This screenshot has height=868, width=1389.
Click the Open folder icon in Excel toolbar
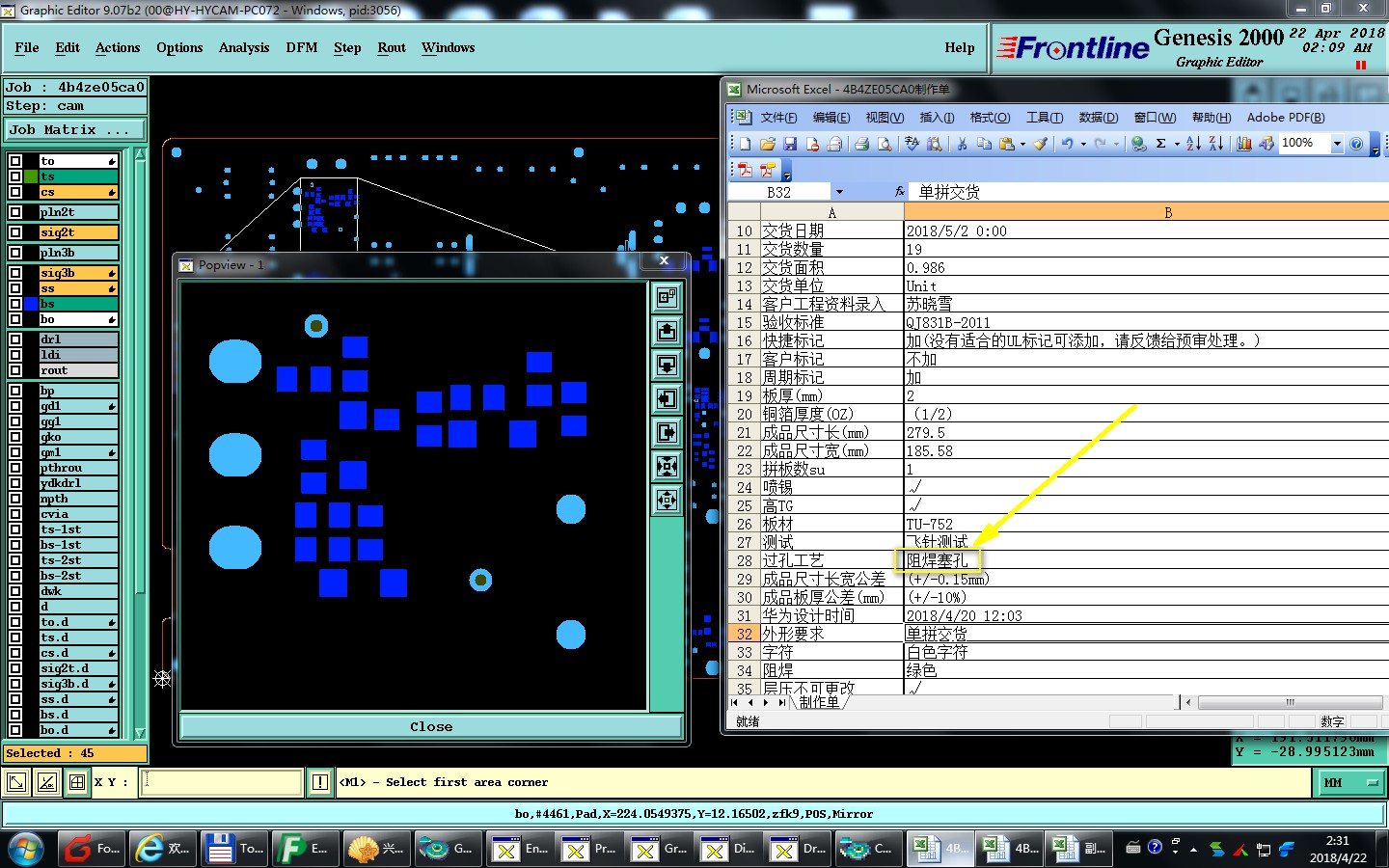[768, 144]
